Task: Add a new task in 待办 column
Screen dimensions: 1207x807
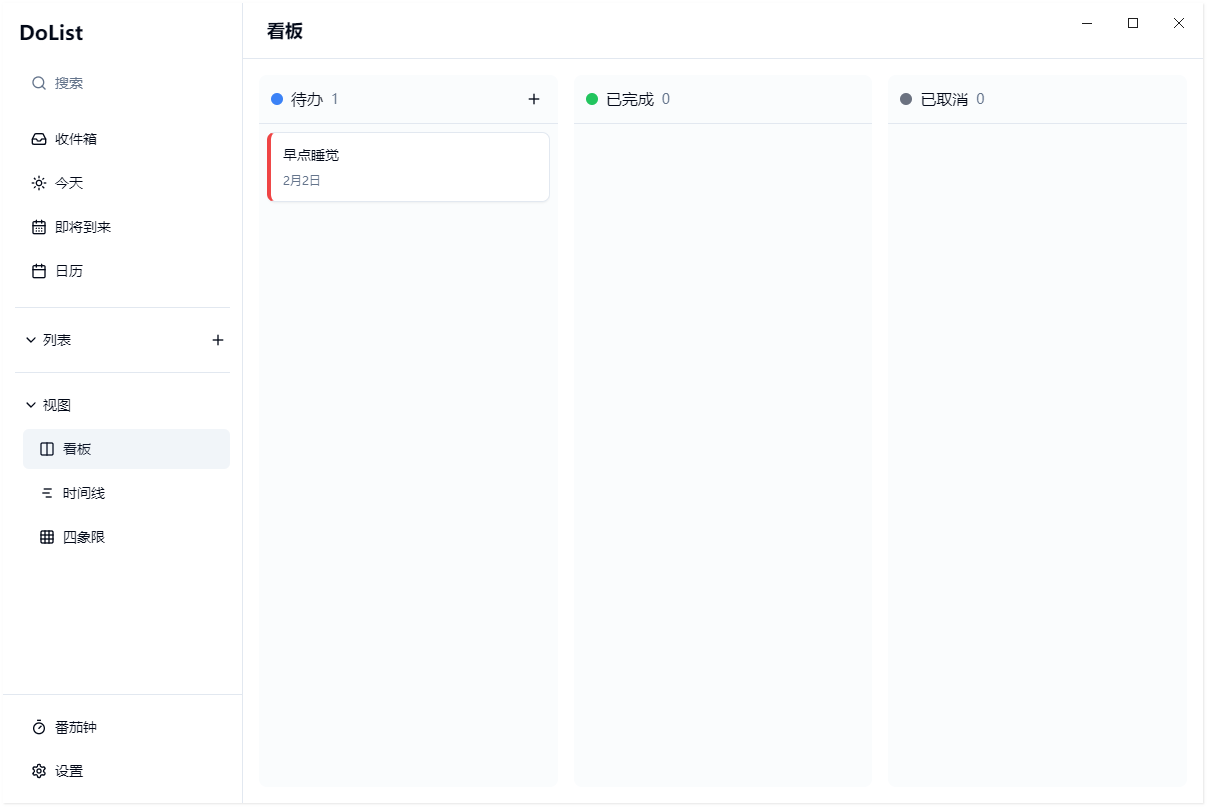Action: (x=533, y=99)
